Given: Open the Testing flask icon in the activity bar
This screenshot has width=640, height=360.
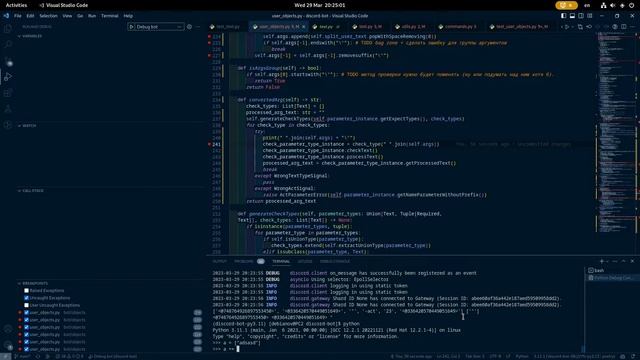Looking at the screenshot, I should point(8,109).
